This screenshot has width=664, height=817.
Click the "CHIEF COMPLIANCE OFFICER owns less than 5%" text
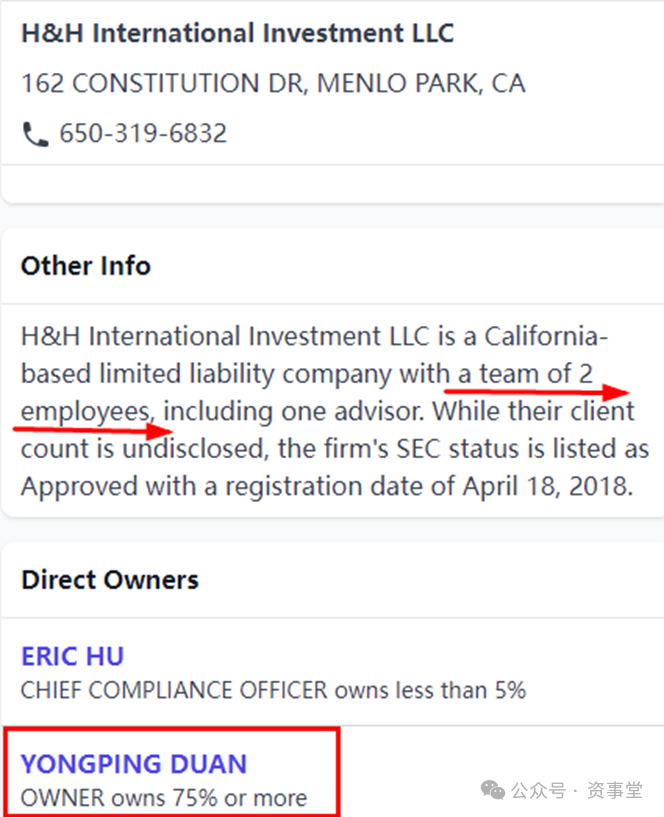pos(273,690)
